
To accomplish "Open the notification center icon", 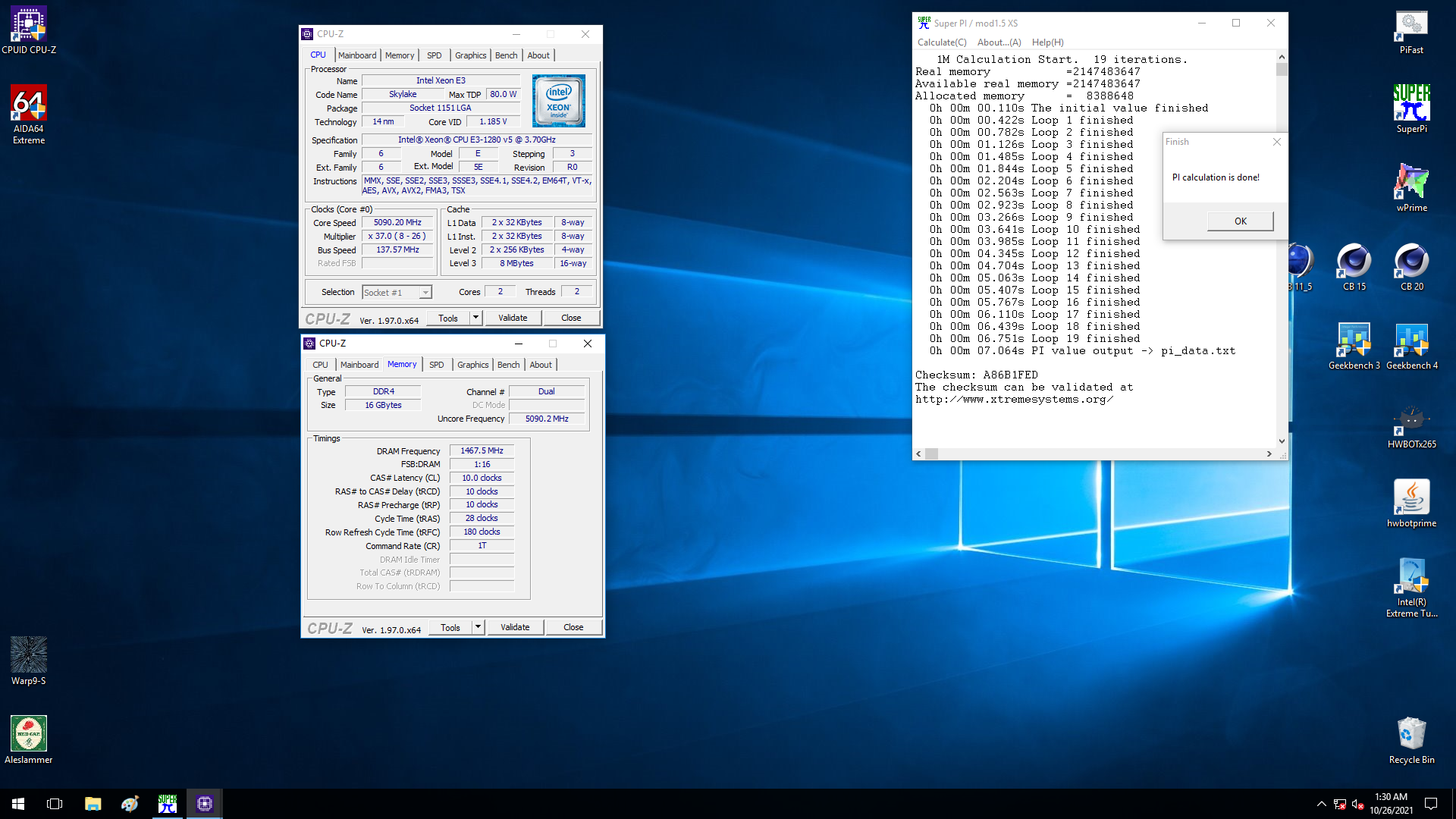I will pyautogui.click(x=1431, y=804).
